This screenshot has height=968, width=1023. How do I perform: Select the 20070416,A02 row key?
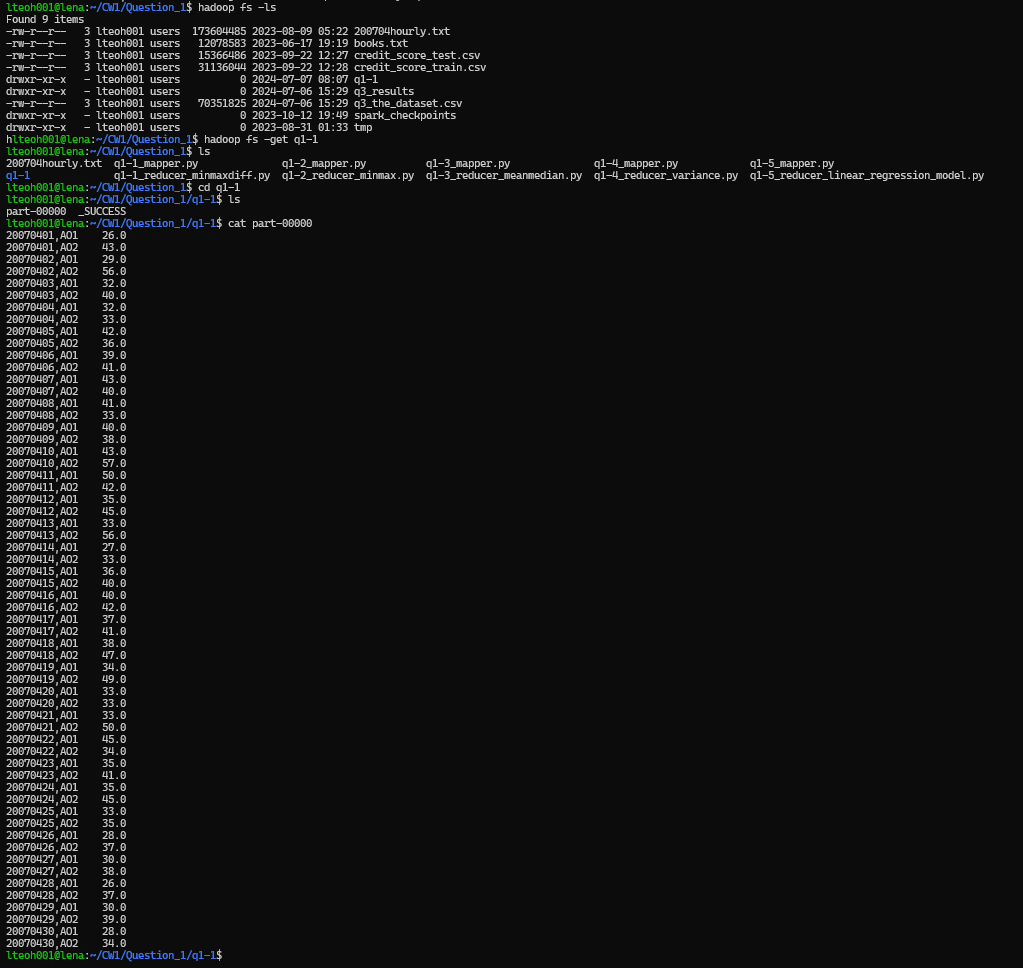click(42, 607)
